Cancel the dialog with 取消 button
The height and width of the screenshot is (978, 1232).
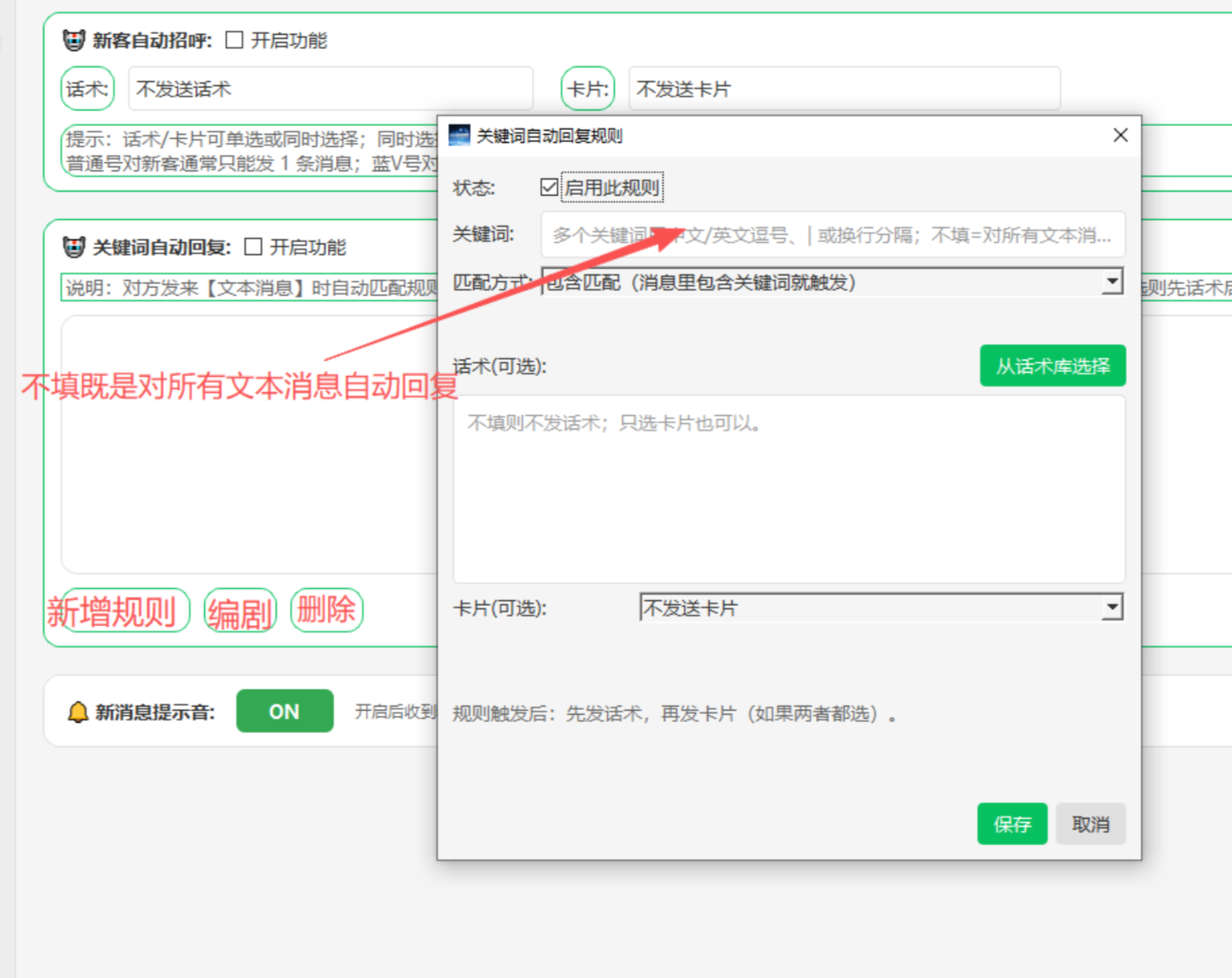pyautogui.click(x=1091, y=824)
